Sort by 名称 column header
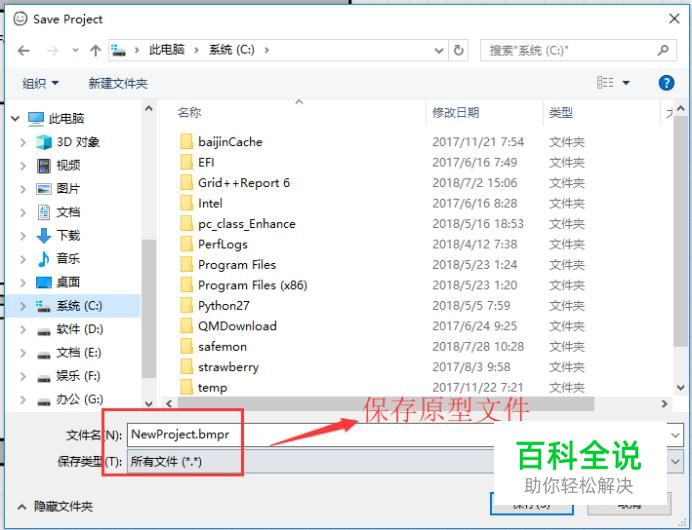692x530 pixels. click(189, 113)
